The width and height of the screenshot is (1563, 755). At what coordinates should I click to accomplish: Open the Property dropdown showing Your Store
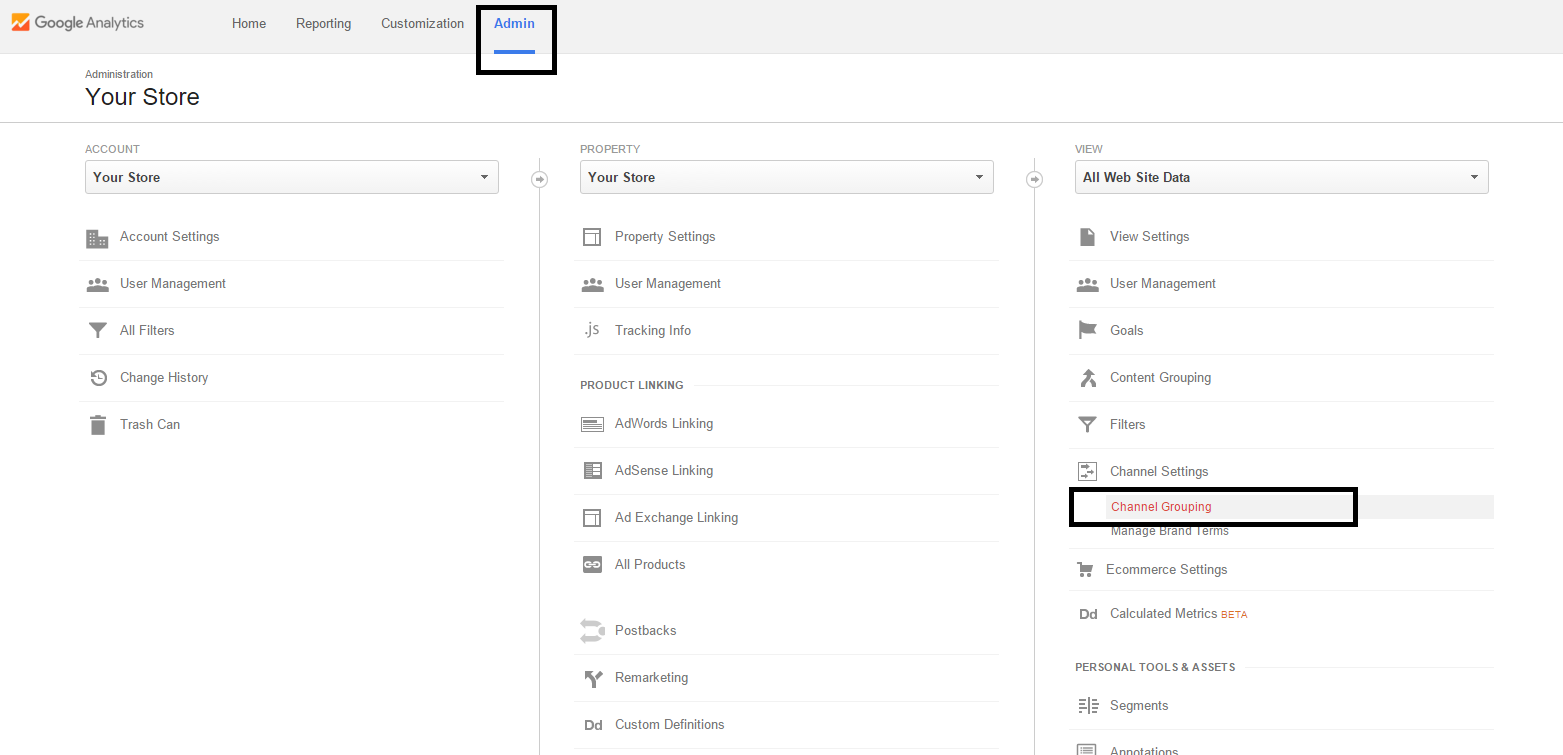(787, 177)
